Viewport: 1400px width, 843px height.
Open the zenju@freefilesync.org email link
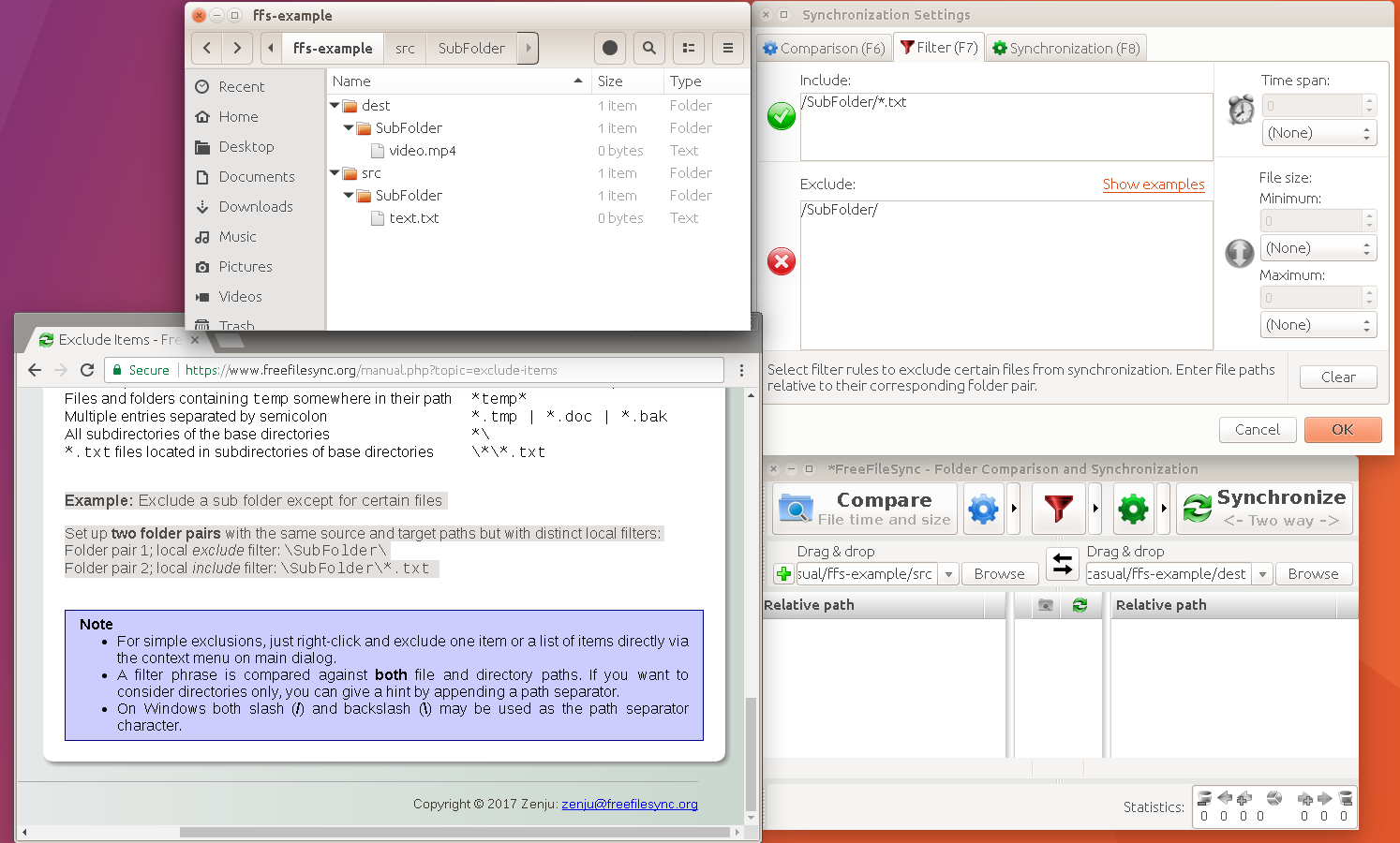630,804
